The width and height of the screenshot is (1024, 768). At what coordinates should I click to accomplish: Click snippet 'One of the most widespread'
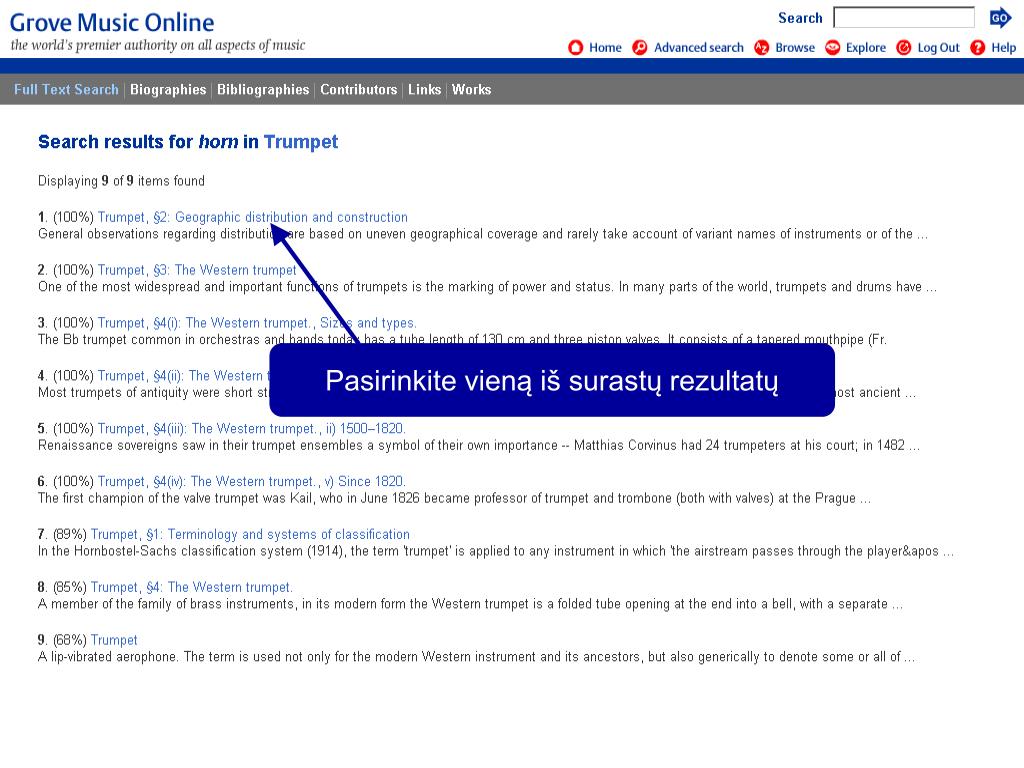pyautogui.click(x=487, y=287)
